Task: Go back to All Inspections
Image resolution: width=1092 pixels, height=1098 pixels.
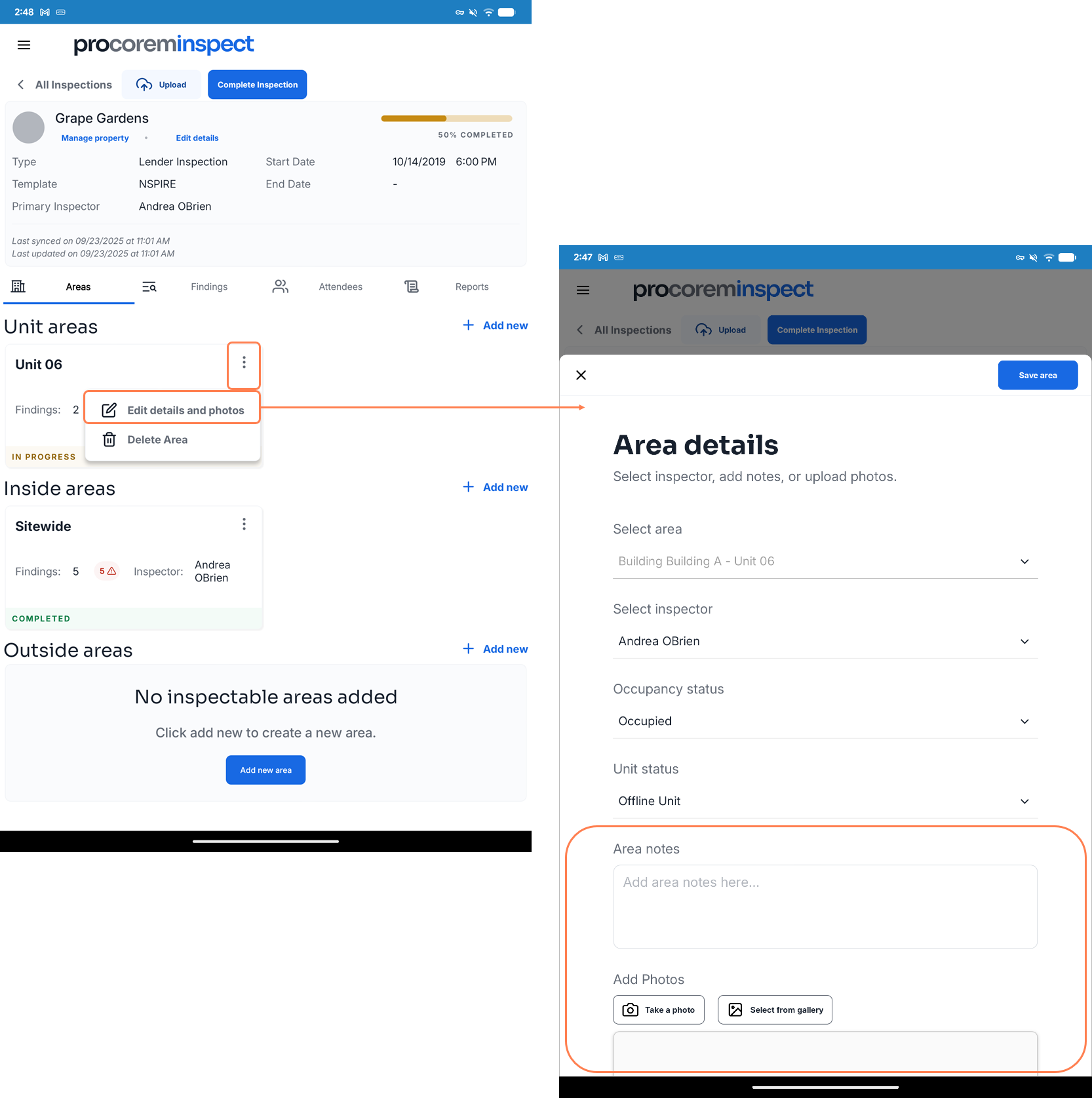Action: tap(64, 85)
